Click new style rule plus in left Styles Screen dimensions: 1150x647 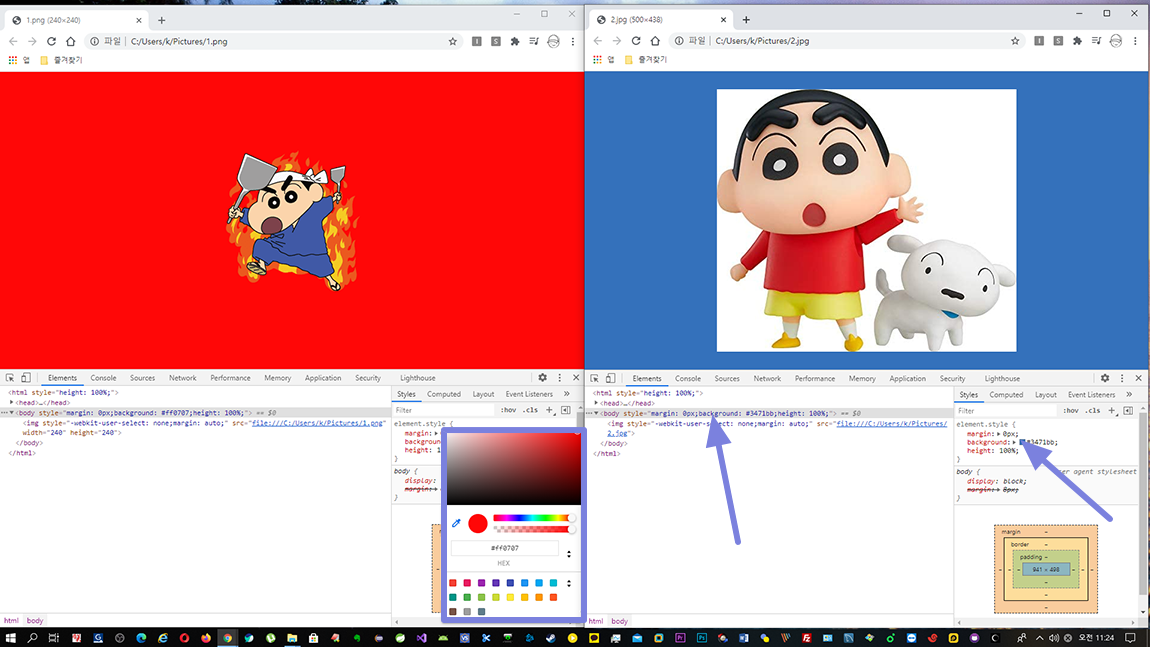tap(549, 410)
